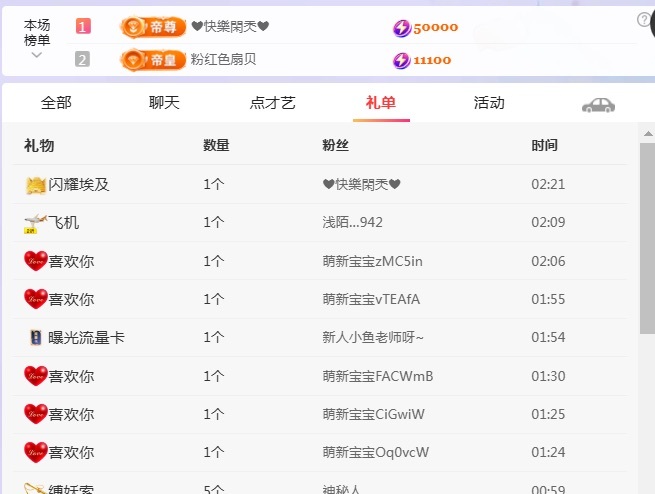Click the 02:21 time entry
The image size is (655, 494).
click(548, 184)
